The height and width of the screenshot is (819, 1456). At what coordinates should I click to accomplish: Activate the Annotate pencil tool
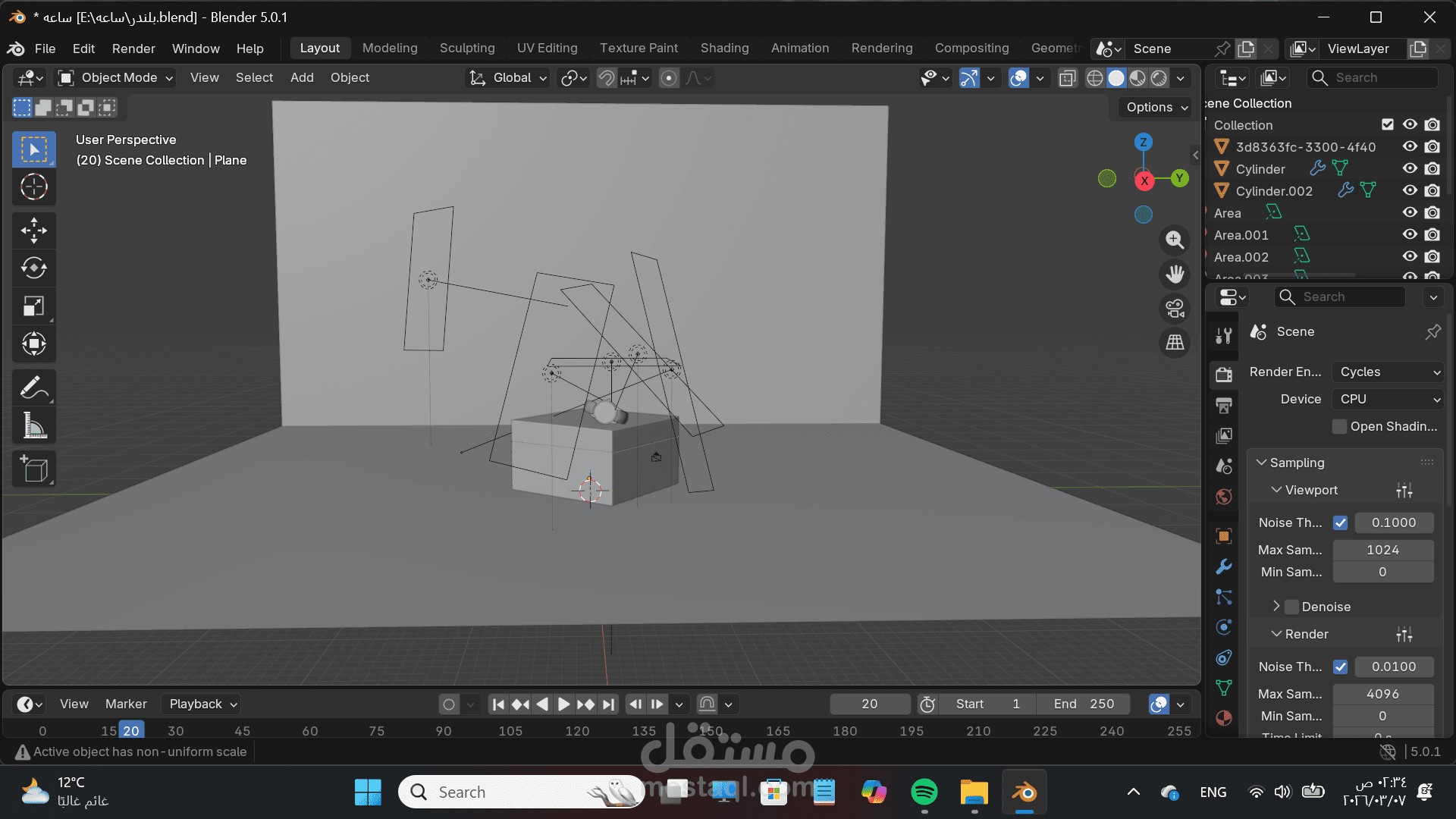click(x=33, y=388)
